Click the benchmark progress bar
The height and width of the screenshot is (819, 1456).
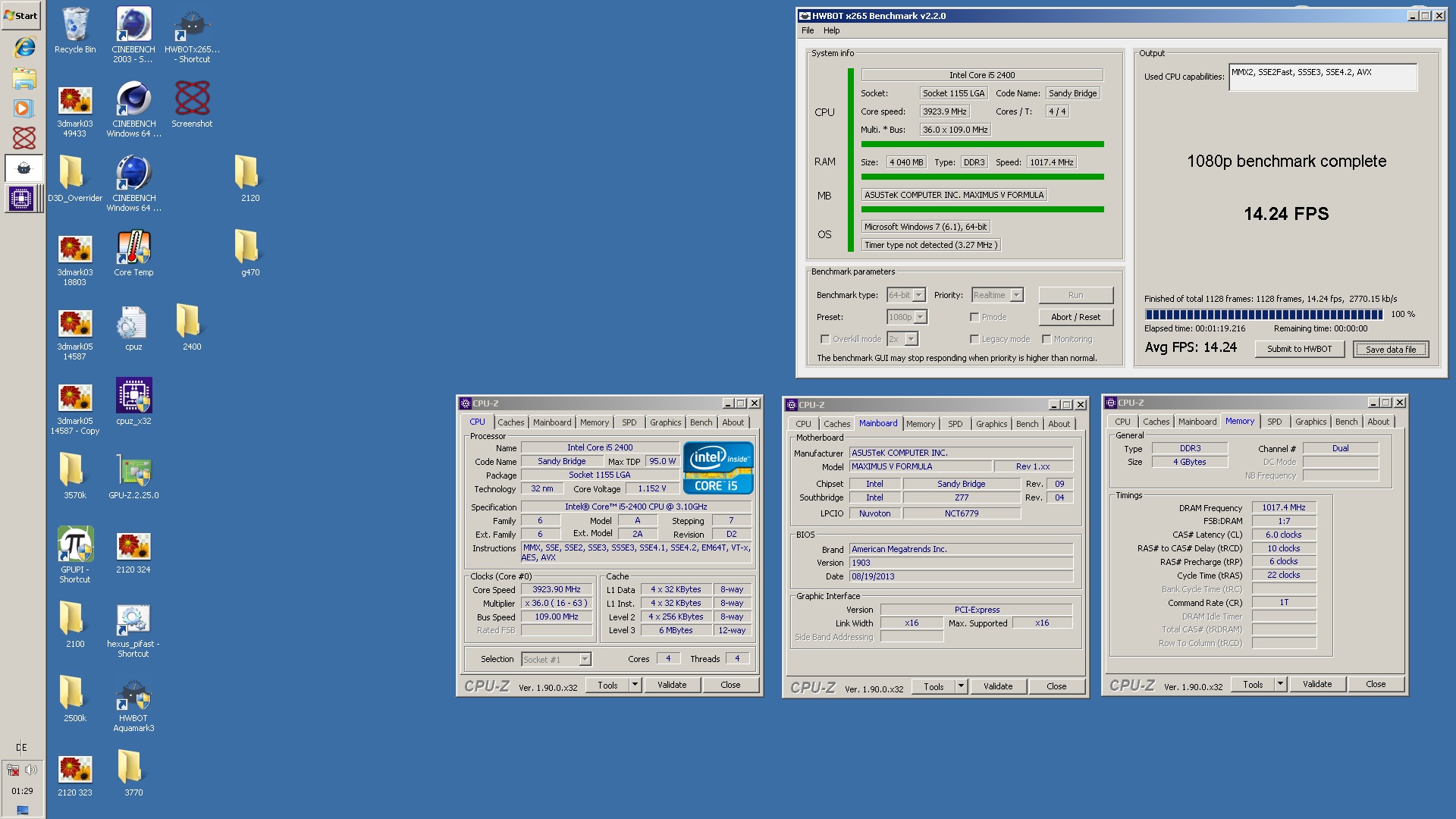click(x=1264, y=314)
